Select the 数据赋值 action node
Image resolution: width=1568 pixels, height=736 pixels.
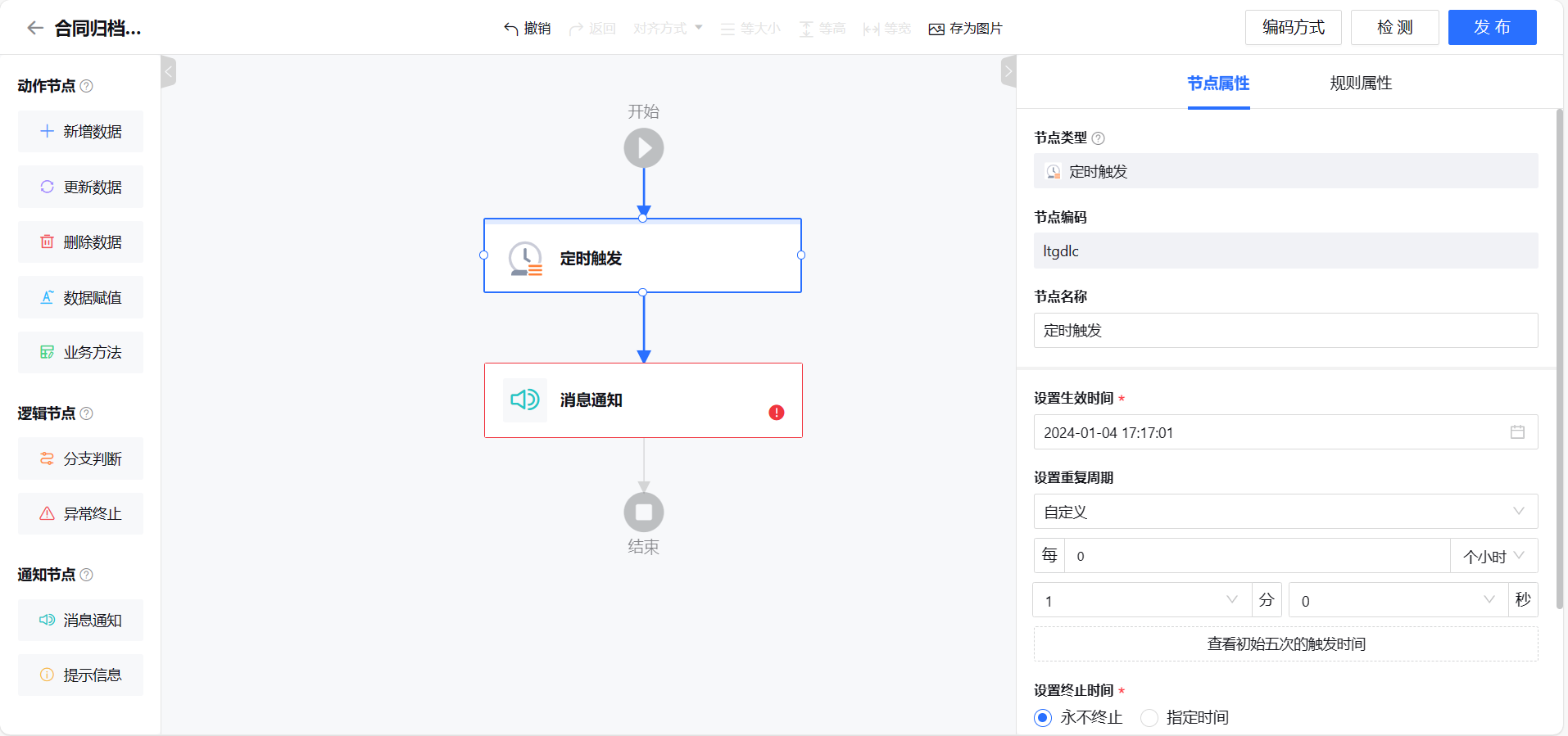click(80, 297)
